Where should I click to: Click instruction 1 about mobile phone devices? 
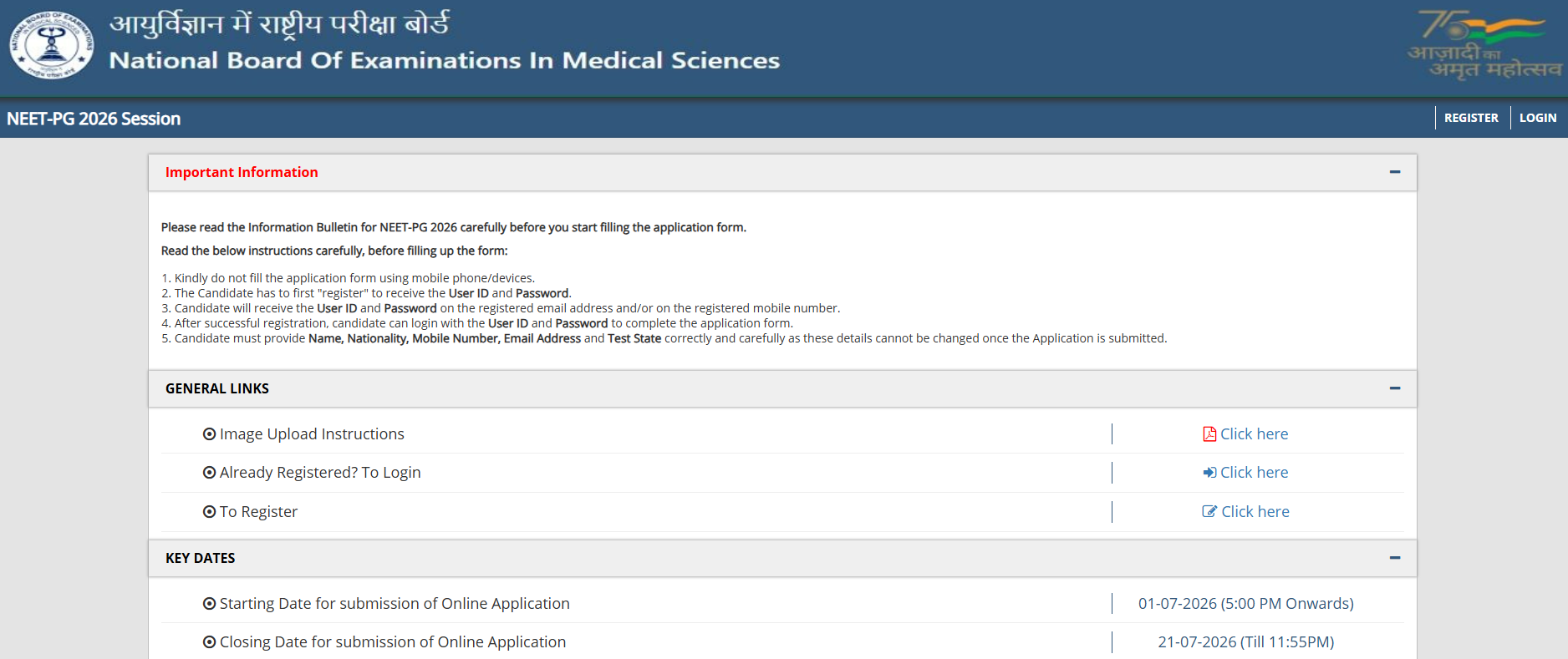coord(348,278)
